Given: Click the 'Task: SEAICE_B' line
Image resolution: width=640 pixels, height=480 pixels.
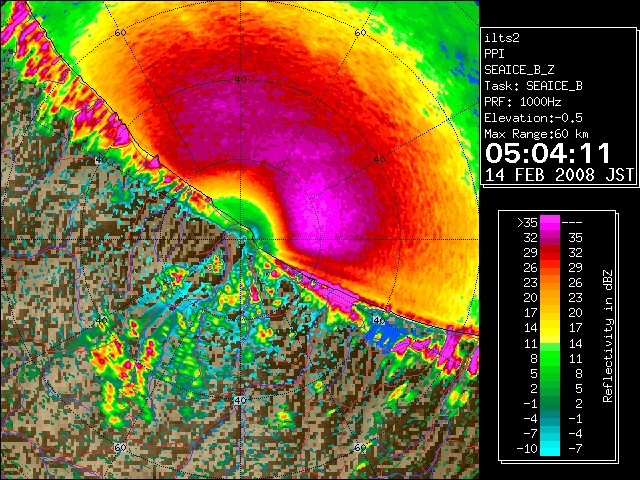Looking at the screenshot, I should [533, 86].
